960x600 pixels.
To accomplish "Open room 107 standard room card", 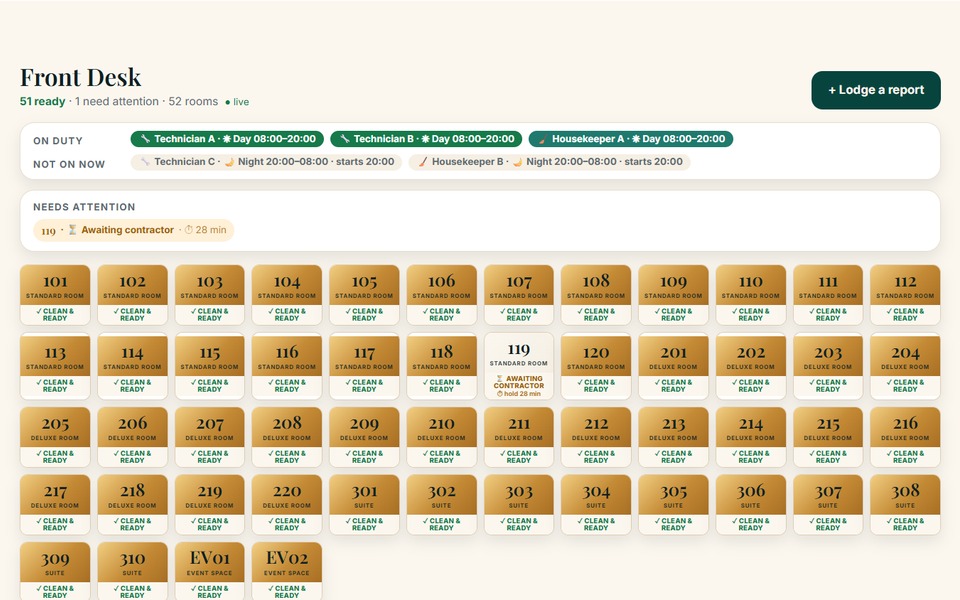I will (x=519, y=294).
